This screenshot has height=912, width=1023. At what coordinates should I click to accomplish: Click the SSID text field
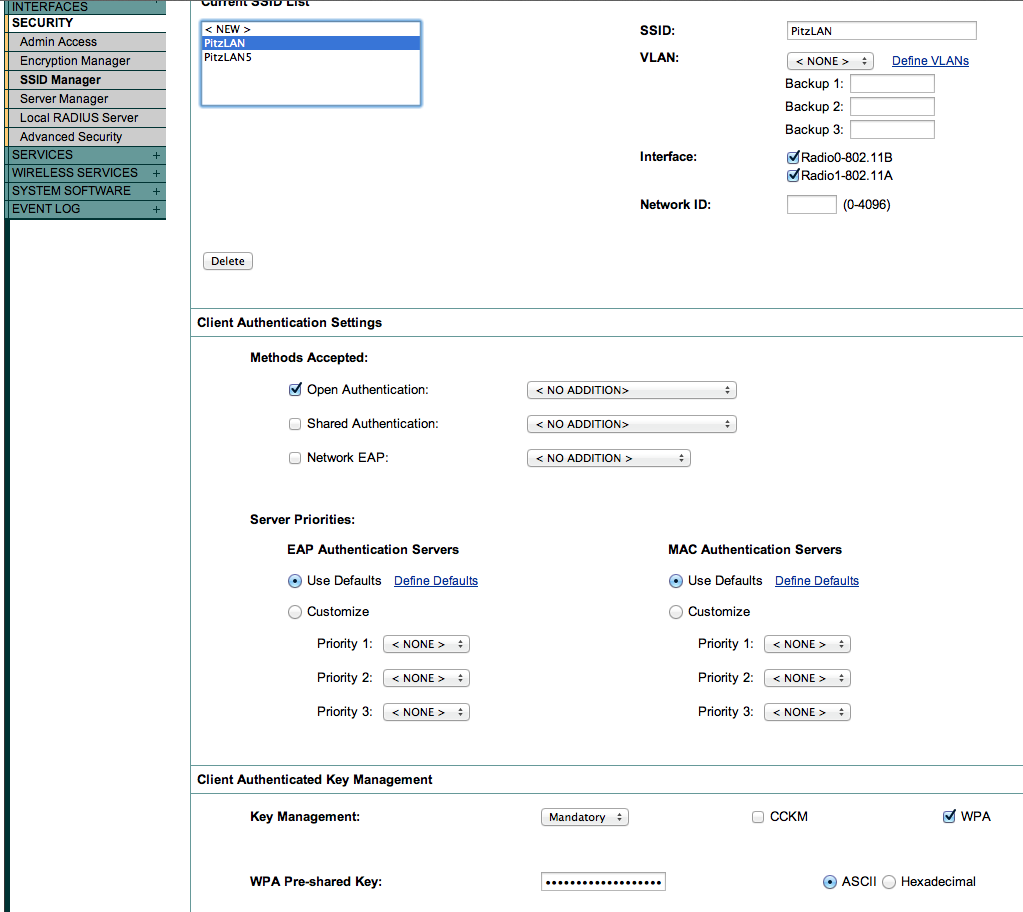tap(881, 31)
